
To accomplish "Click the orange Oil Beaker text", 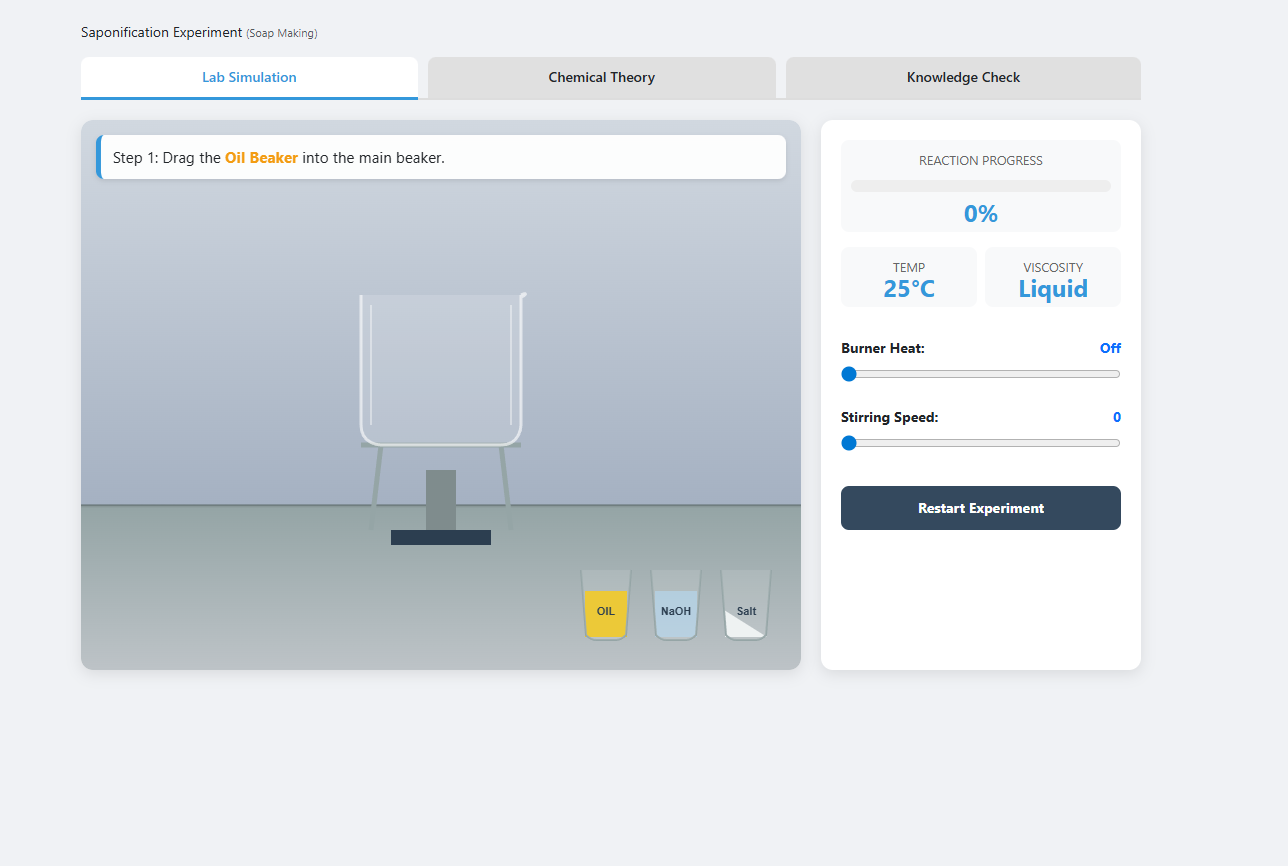I will (x=261, y=158).
